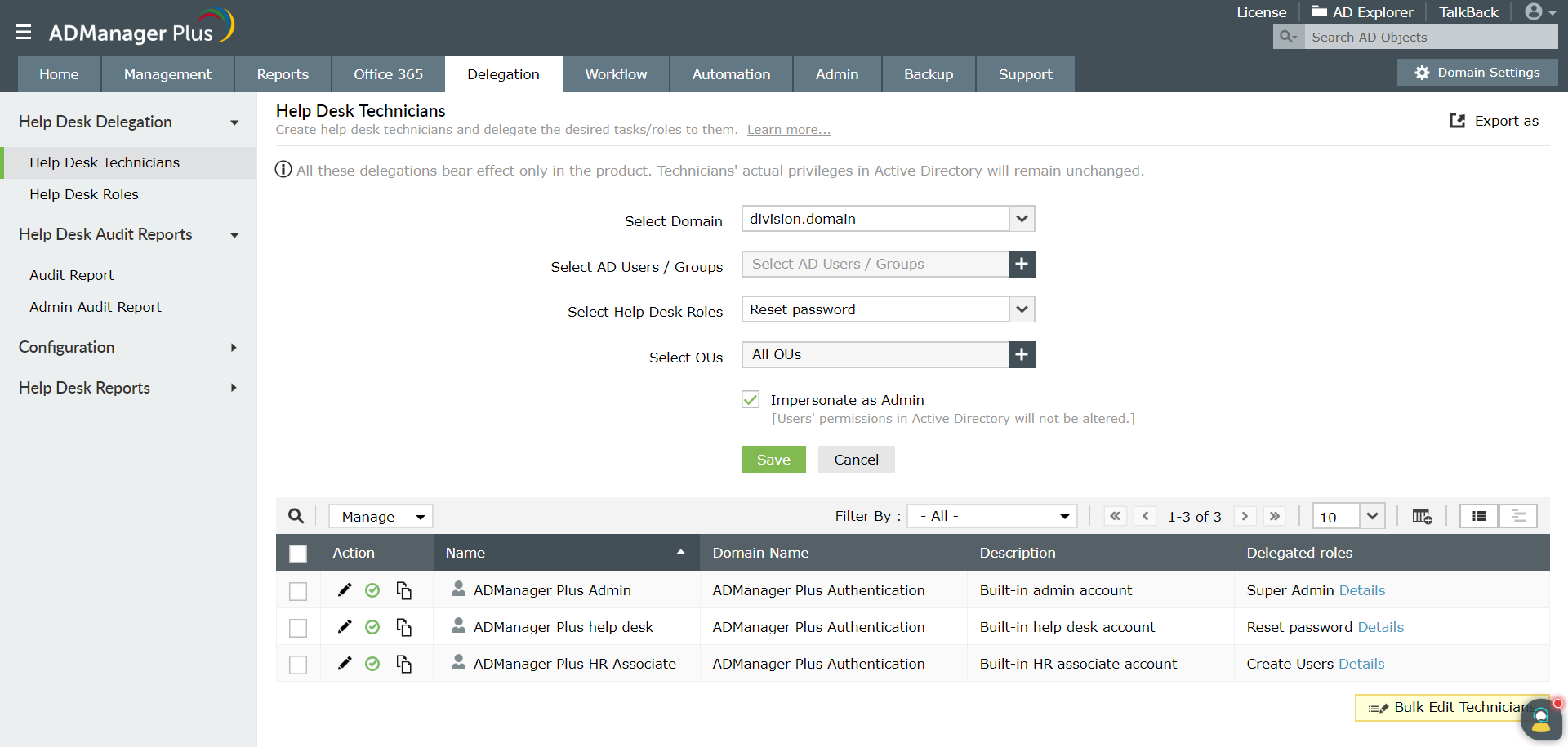Switch to the Workflow tab

click(x=617, y=74)
